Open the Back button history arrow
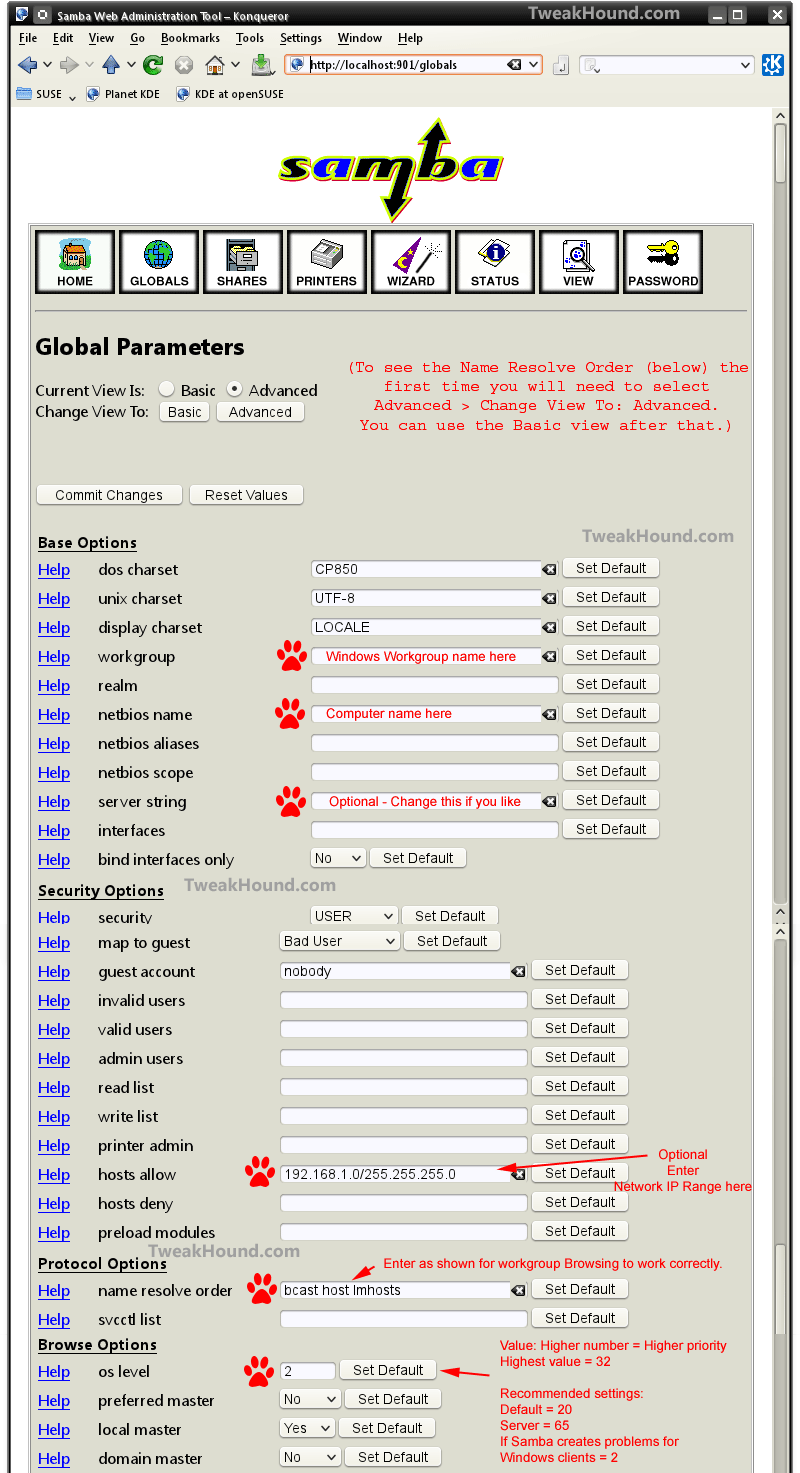The height and width of the screenshot is (1473, 800). point(48,65)
